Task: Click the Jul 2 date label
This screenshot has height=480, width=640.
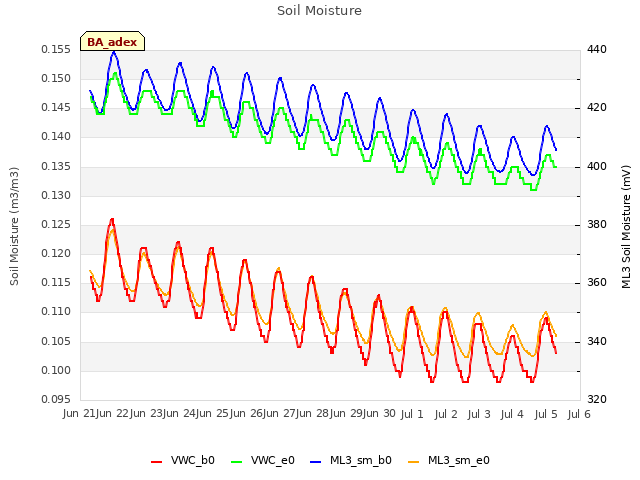Action: click(x=445, y=415)
